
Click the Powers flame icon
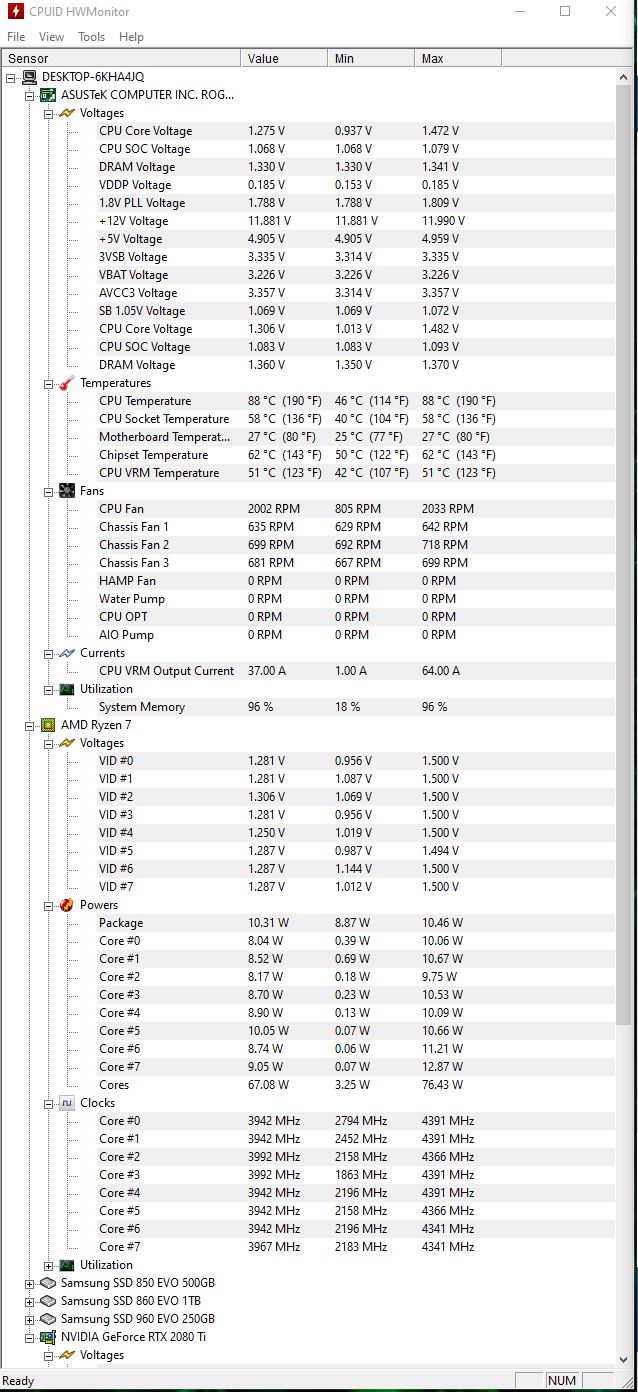(67, 905)
